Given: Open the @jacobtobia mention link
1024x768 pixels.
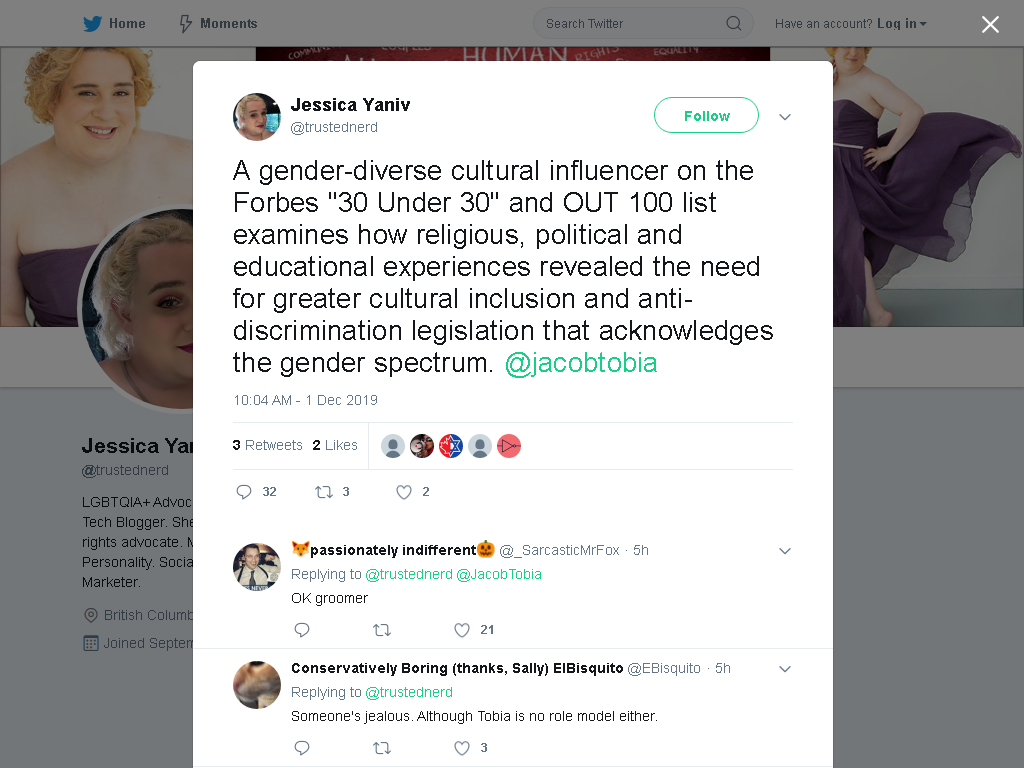Looking at the screenshot, I should 581,363.
